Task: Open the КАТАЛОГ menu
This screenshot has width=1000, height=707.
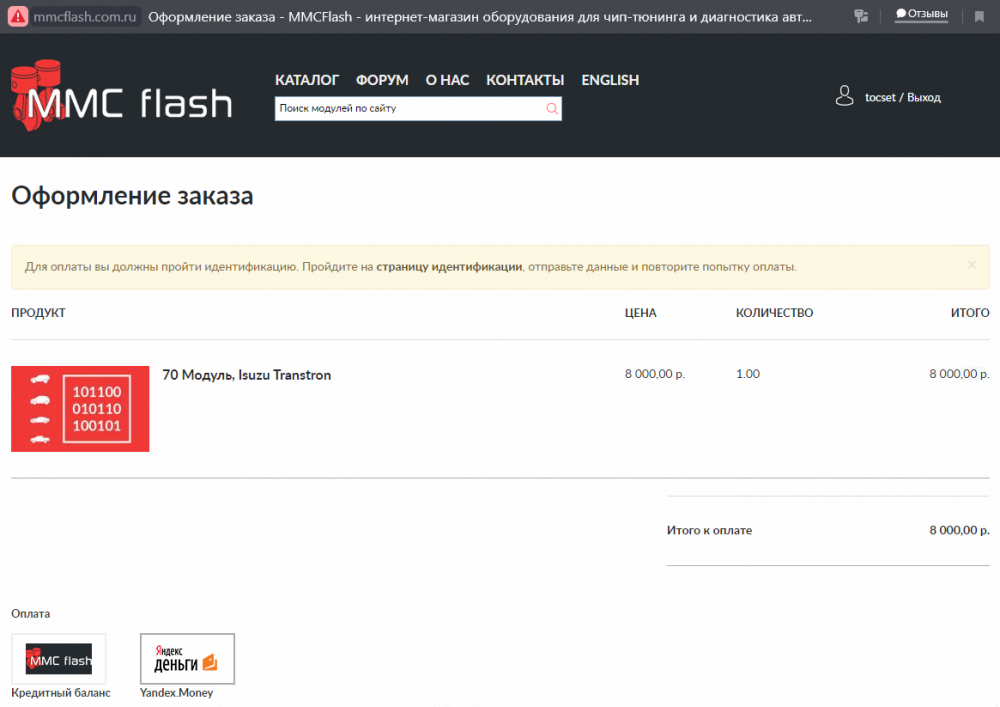Action: point(307,80)
